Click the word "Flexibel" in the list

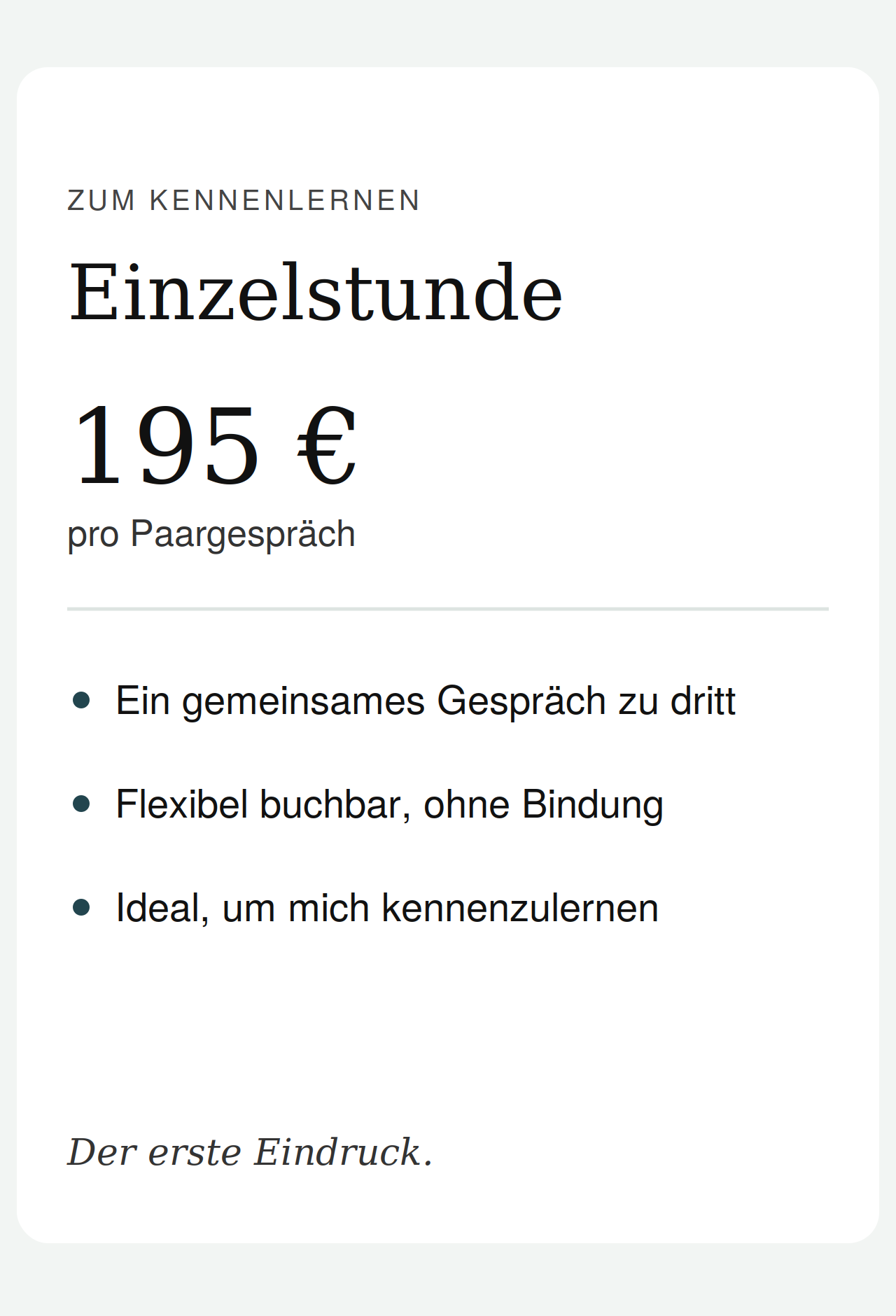tap(182, 804)
